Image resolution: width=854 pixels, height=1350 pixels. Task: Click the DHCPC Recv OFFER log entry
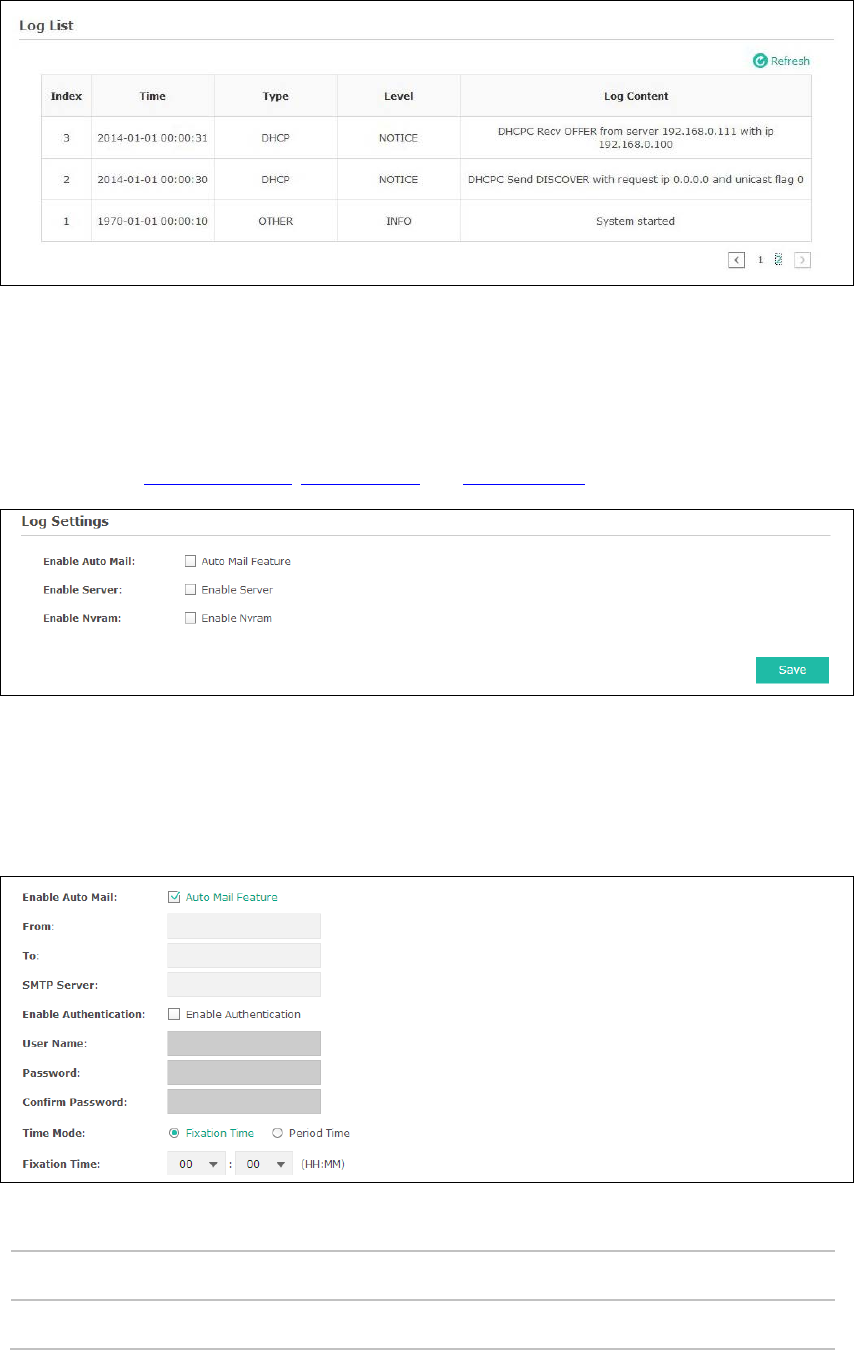coord(636,137)
